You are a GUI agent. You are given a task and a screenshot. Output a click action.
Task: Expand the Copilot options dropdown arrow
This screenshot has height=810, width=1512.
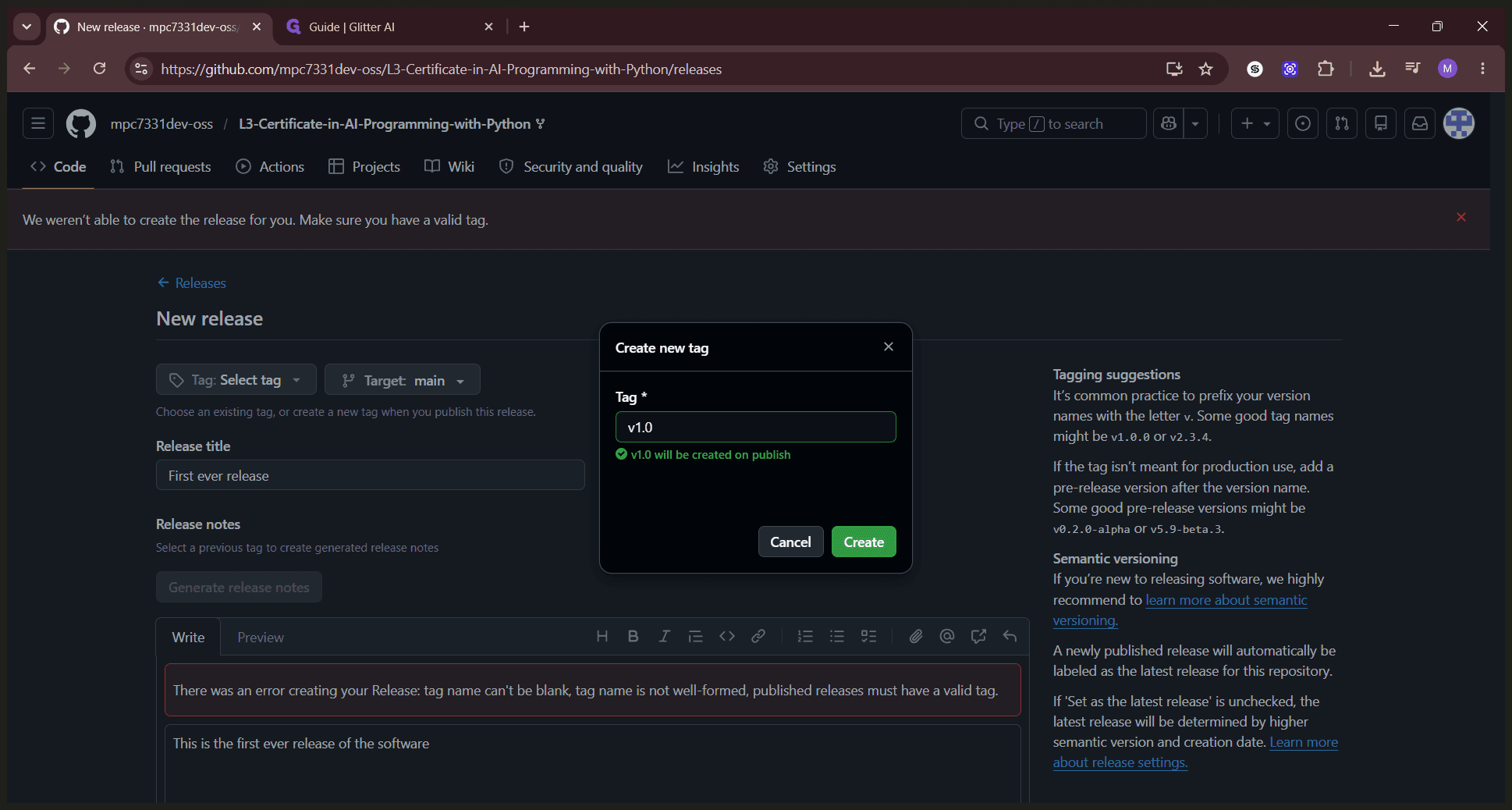(x=1195, y=123)
